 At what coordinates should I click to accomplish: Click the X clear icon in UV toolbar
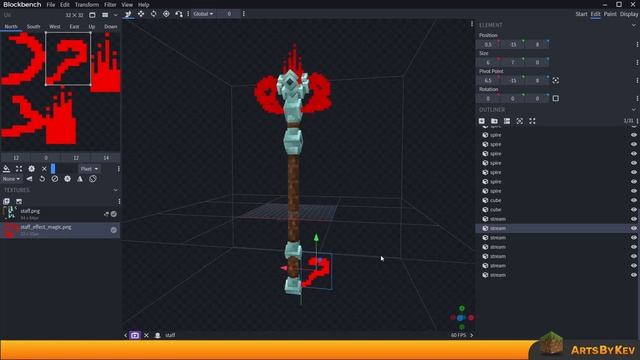[44, 169]
